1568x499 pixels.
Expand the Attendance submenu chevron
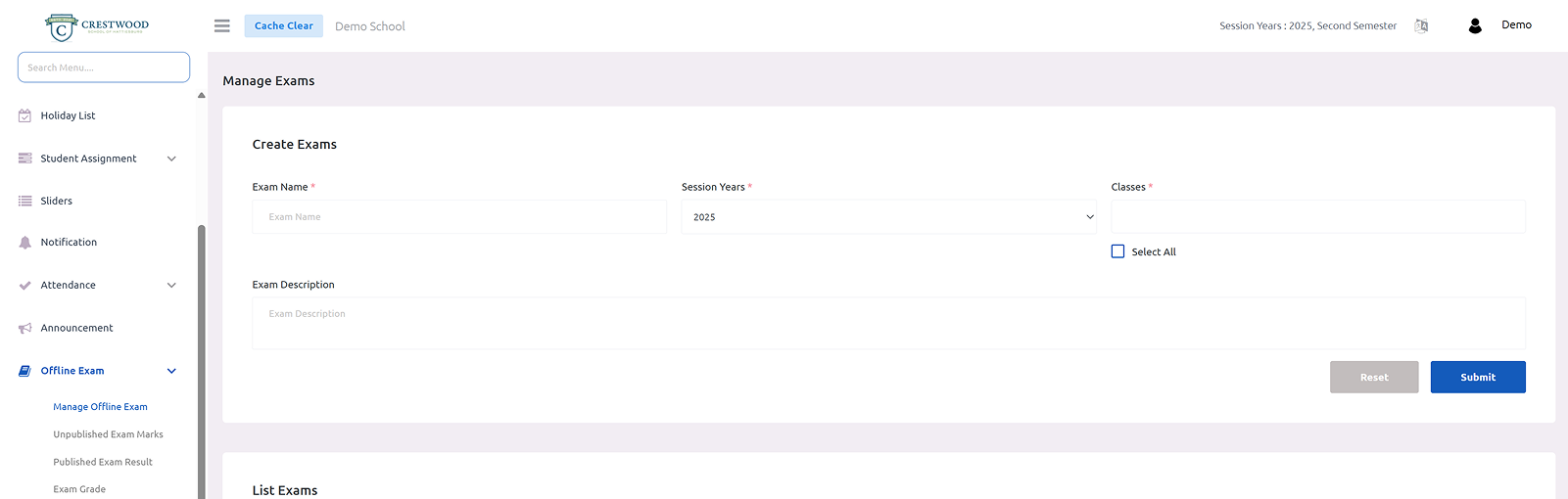click(x=171, y=286)
